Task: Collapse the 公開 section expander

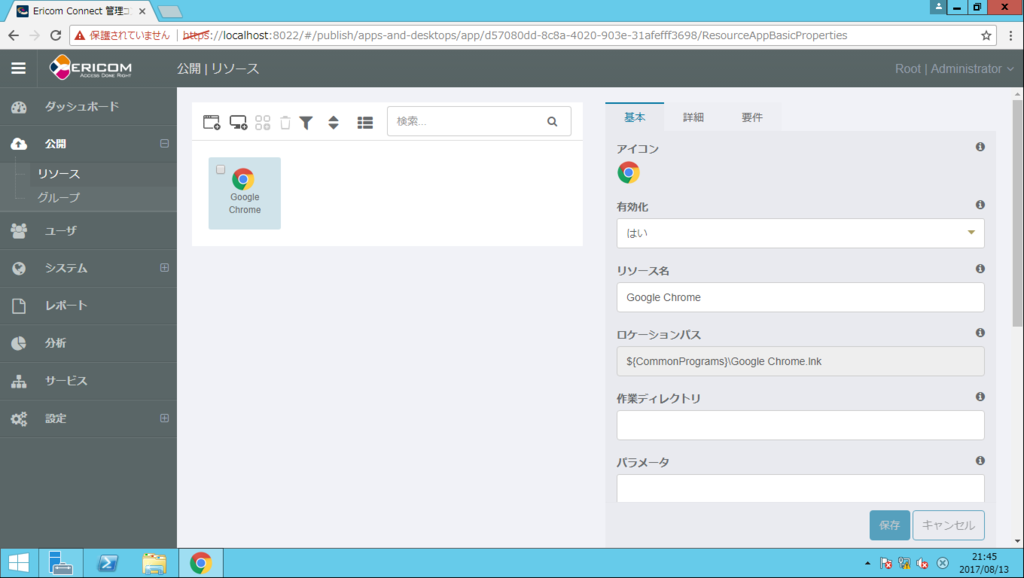Action: (x=165, y=143)
